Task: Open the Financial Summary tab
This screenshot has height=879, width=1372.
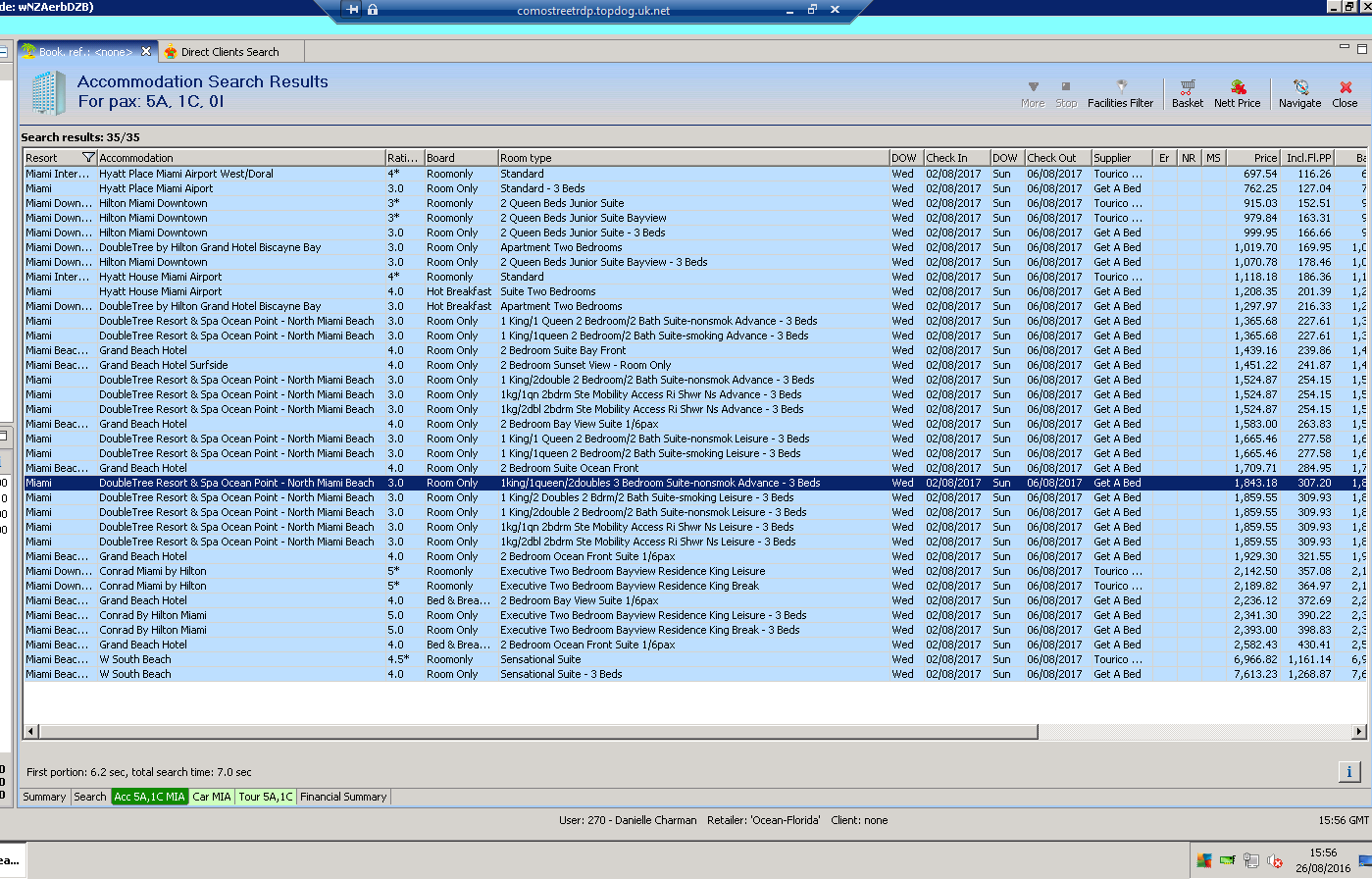Action: [x=343, y=797]
